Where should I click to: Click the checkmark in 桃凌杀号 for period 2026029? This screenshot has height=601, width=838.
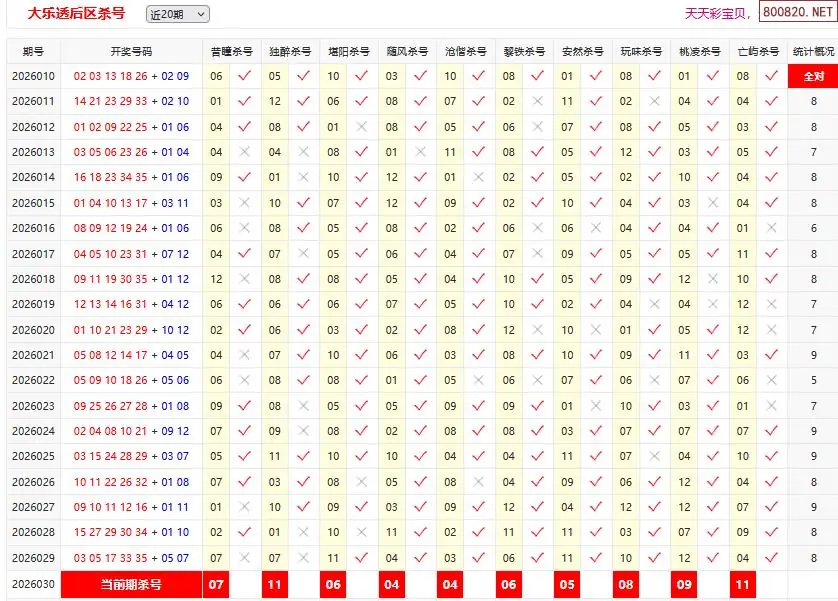click(x=713, y=558)
